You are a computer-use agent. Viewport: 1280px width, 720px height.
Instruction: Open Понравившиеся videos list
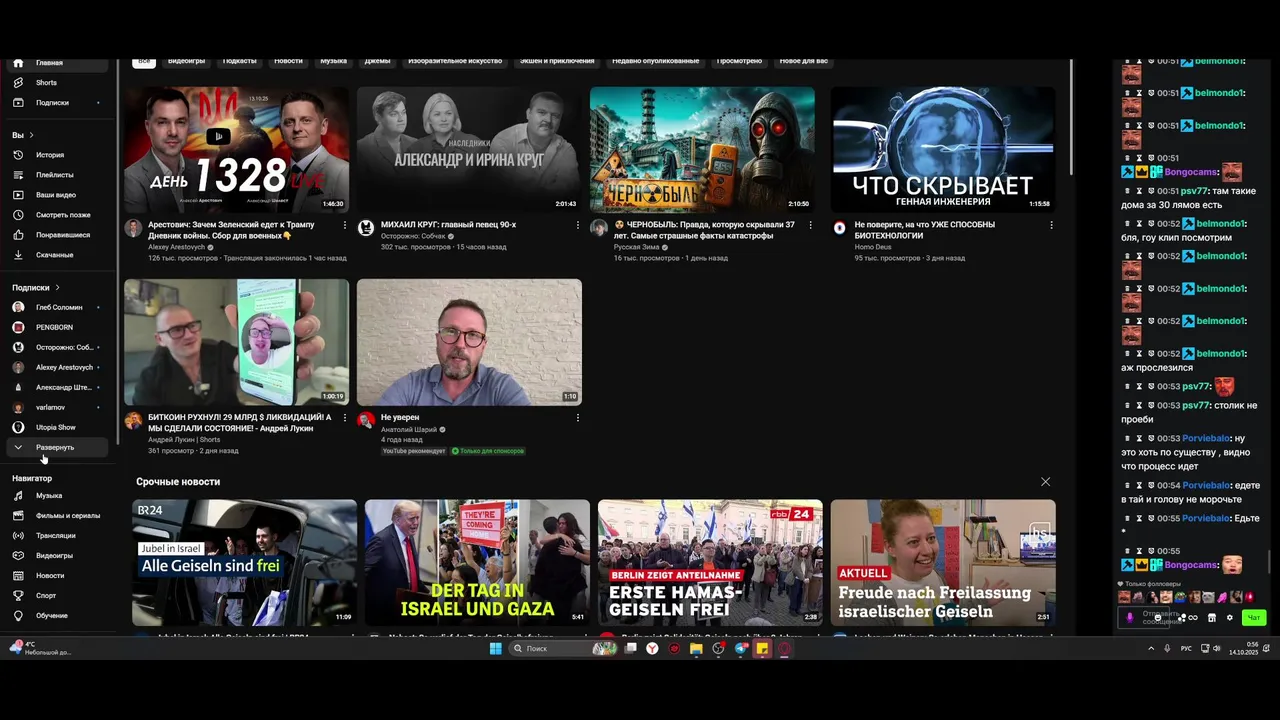click(57, 235)
